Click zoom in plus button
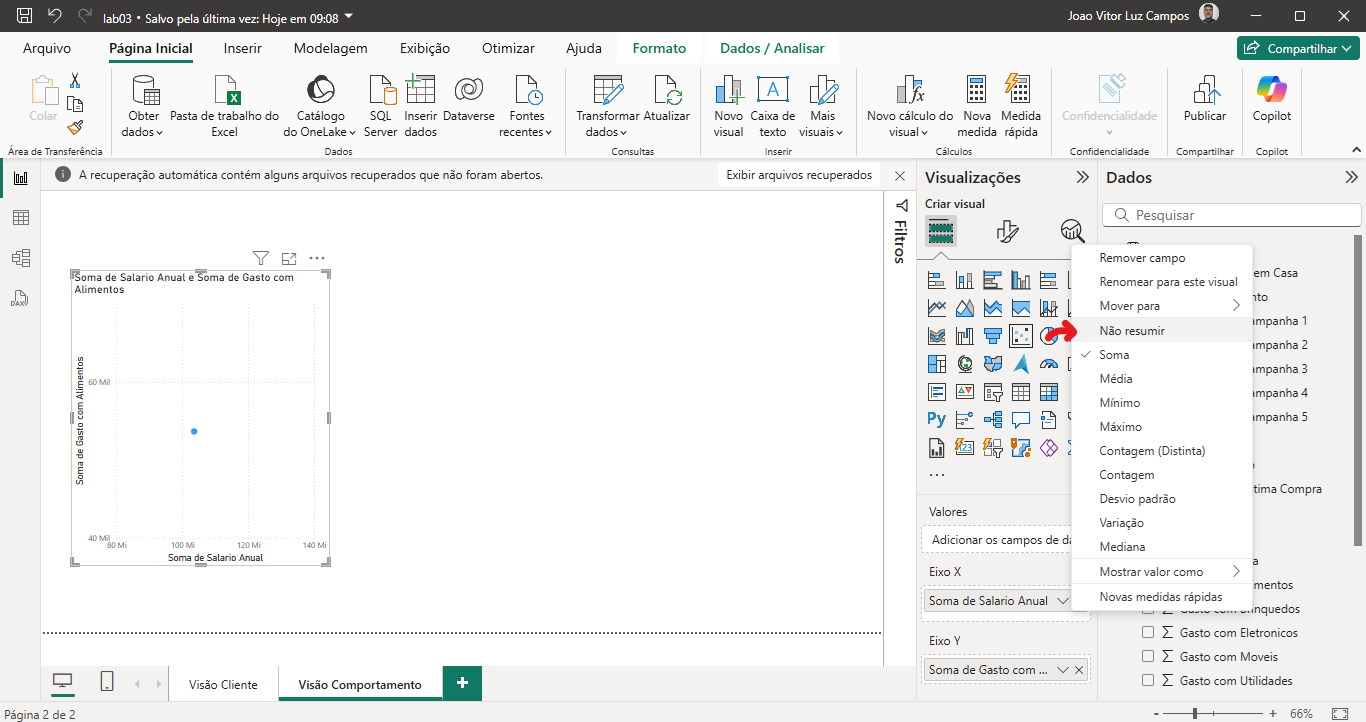This screenshot has height=722, width=1366. click(1272, 714)
